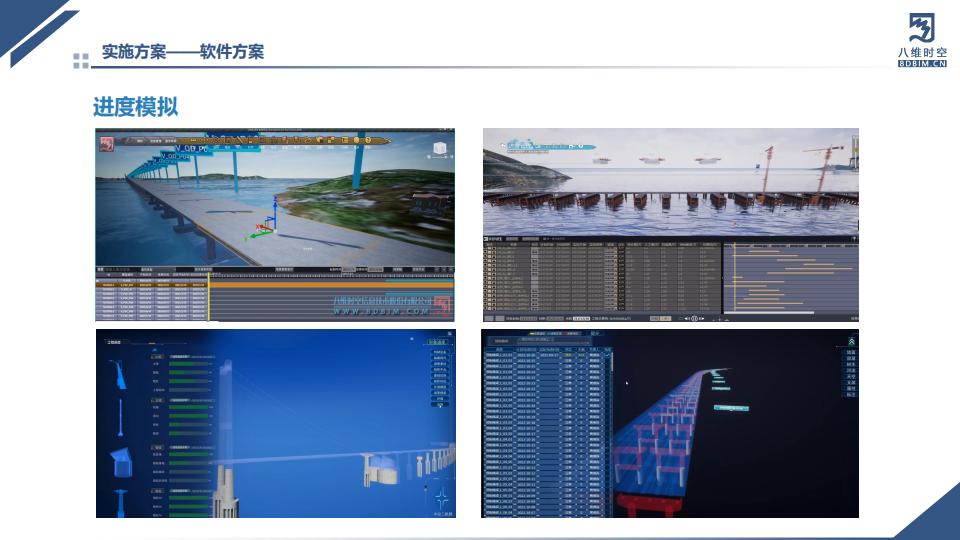This screenshot has width=960, height=540.
Task: Select 隐藏 in the dark viewport side menu
Action: pos(851,352)
